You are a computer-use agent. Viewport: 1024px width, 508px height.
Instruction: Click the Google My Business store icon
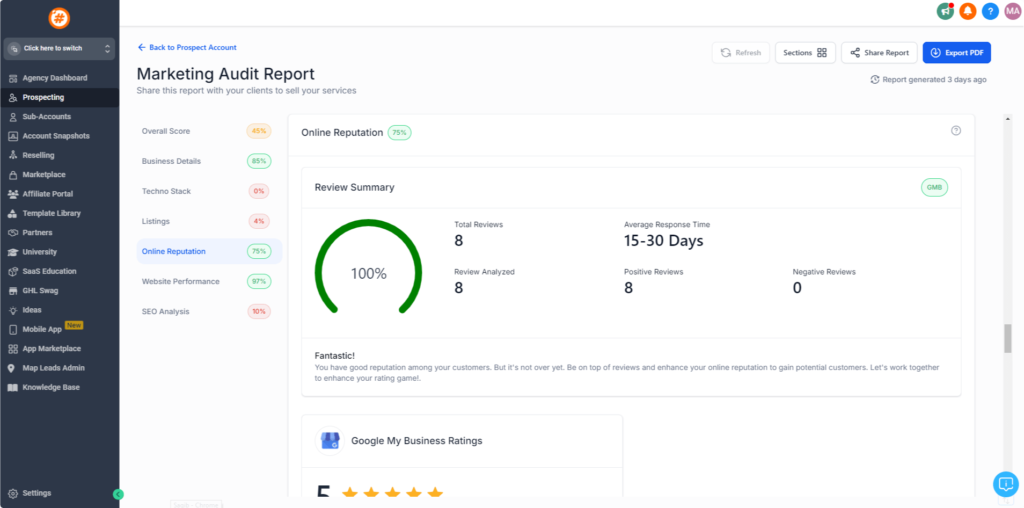coord(329,440)
